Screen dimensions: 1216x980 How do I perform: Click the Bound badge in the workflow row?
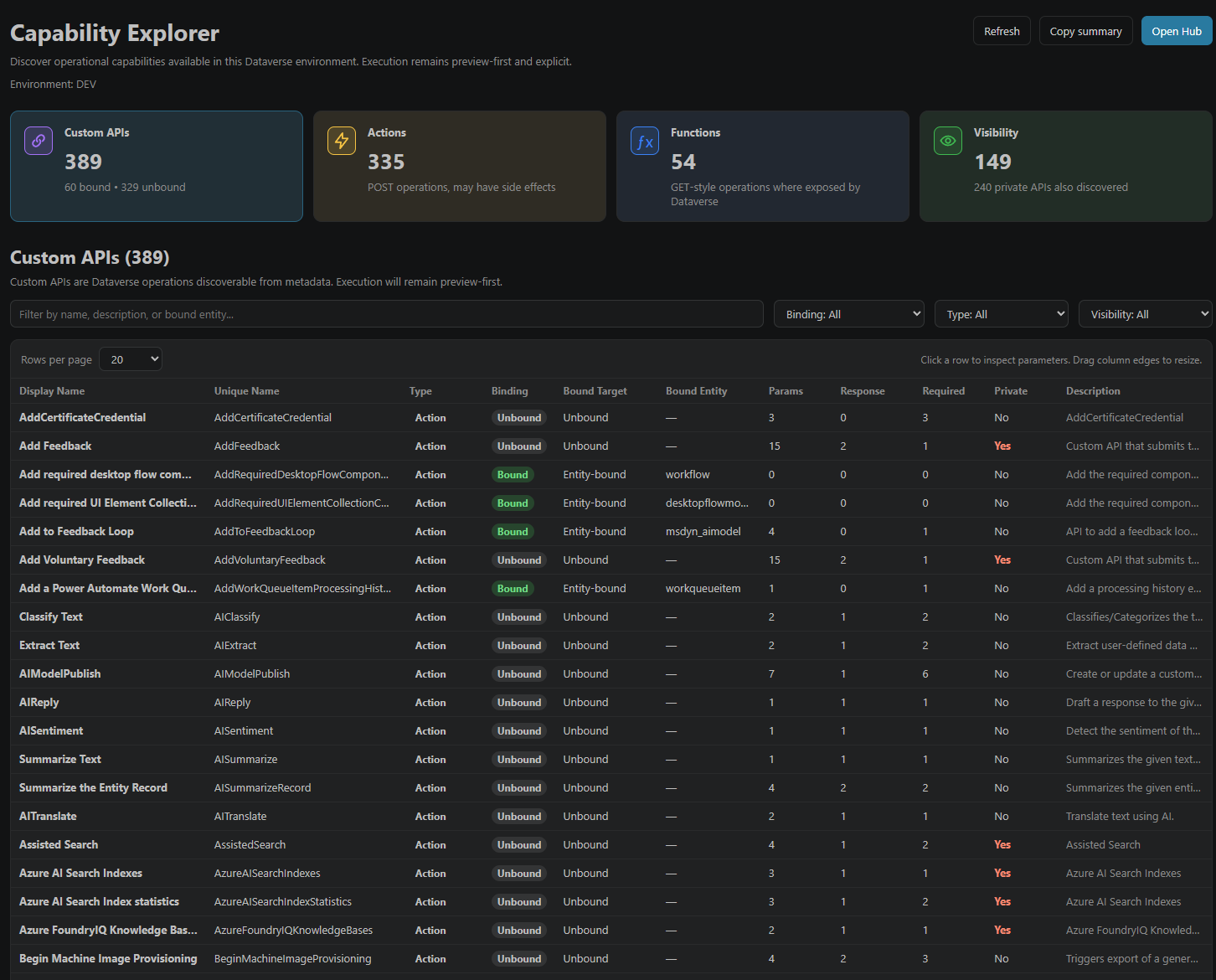pos(513,475)
